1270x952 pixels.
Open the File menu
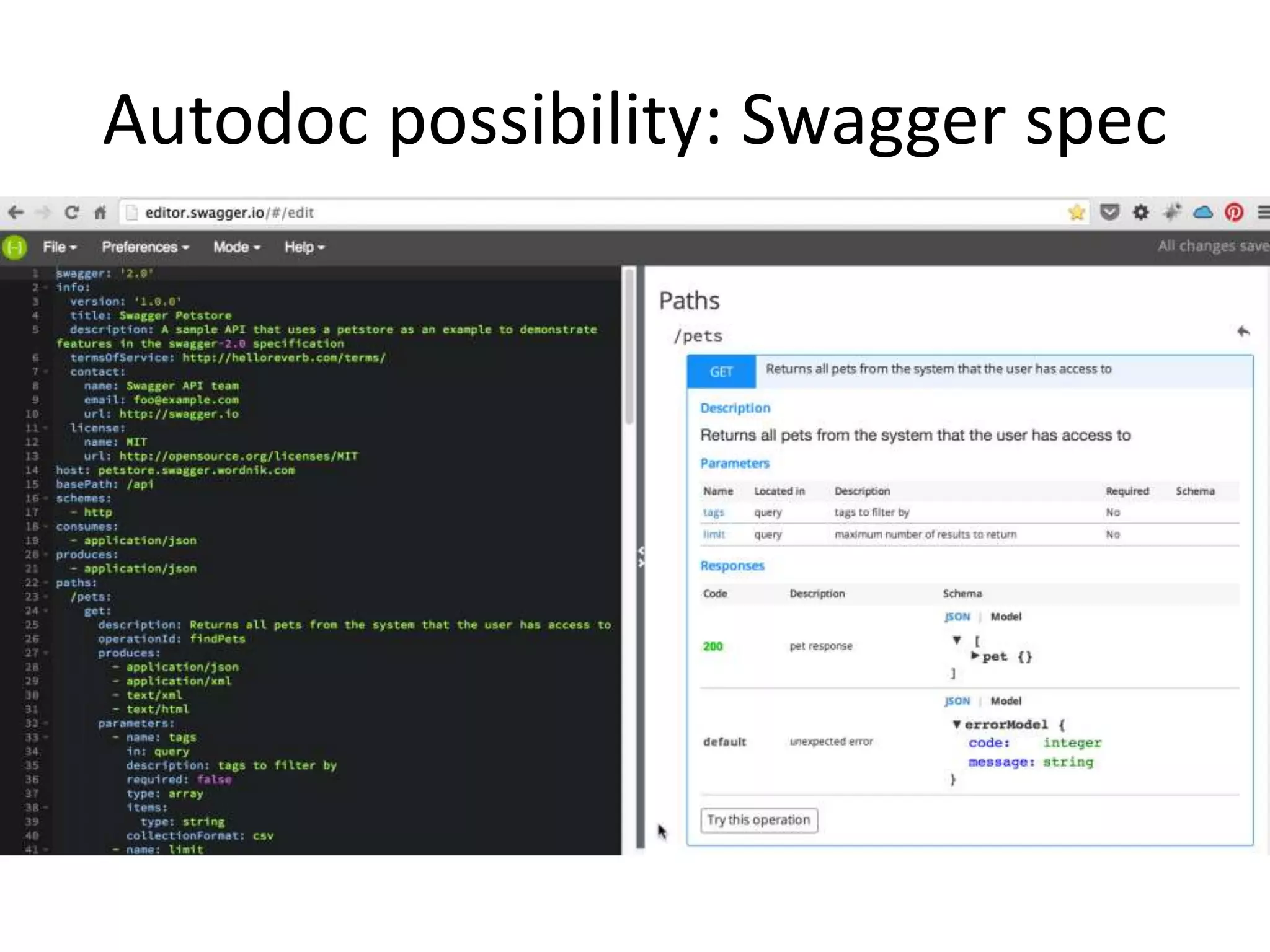pyautogui.click(x=60, y=247)
